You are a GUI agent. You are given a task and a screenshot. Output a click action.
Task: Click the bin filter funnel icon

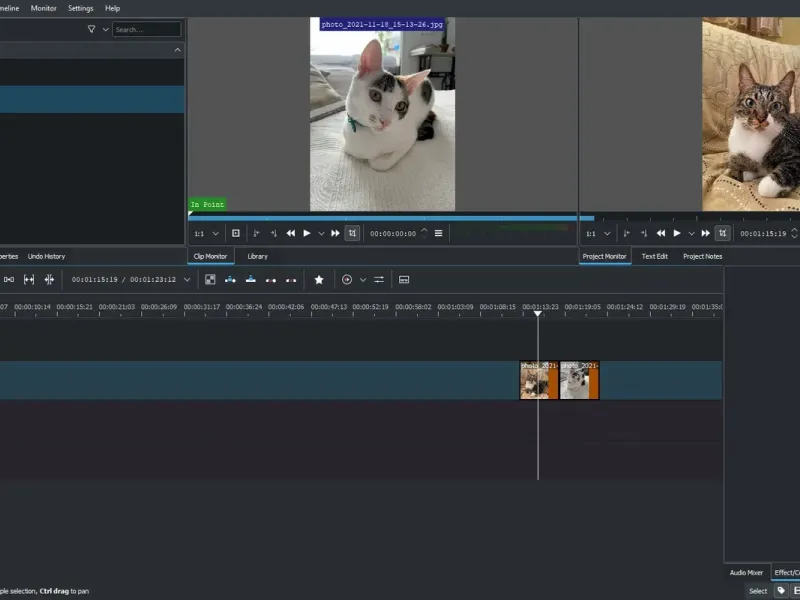click(92, 30)
